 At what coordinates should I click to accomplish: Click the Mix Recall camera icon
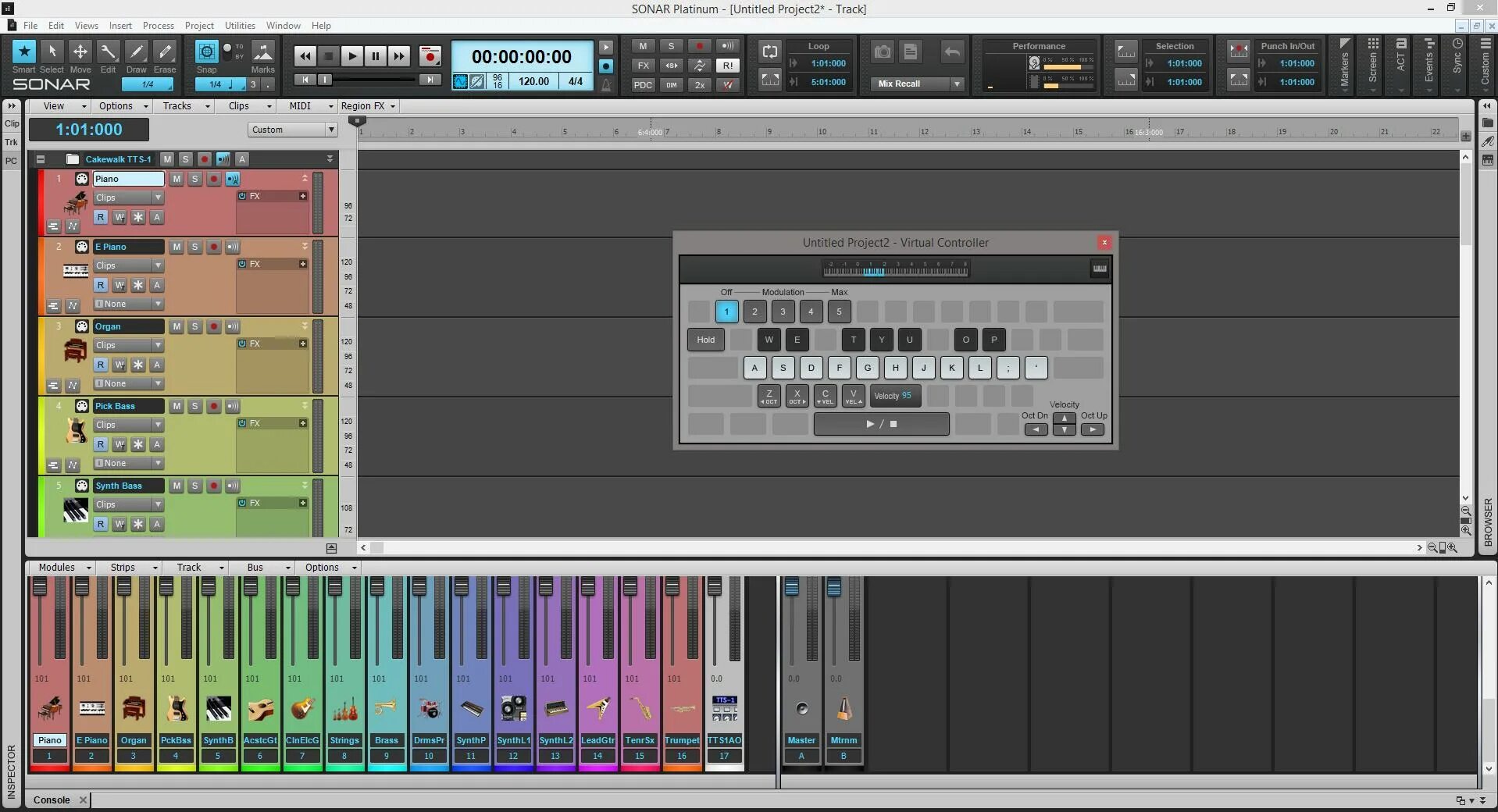click(883, 52)
